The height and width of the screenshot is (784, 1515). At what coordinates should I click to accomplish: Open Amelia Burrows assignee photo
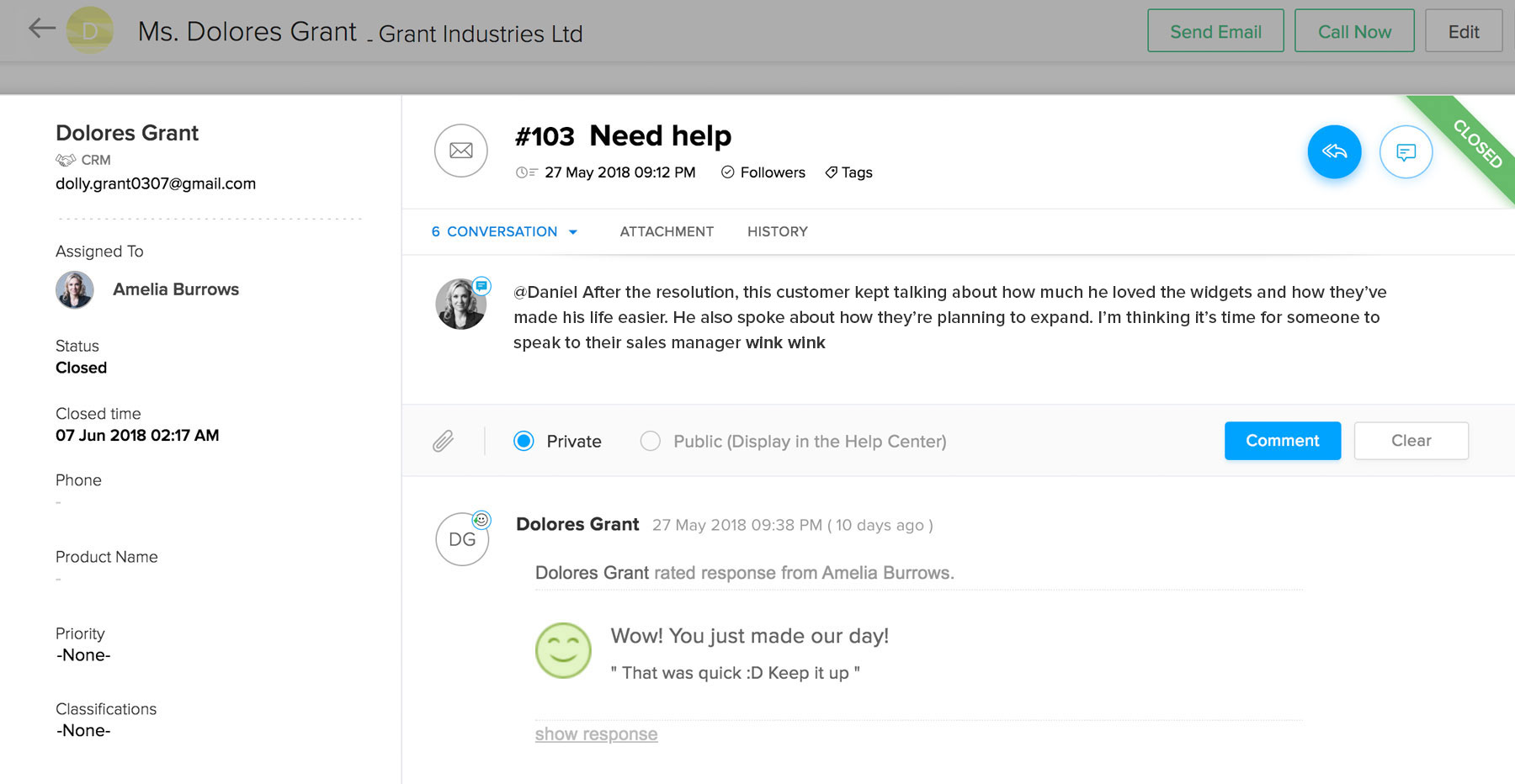coord(75,289)
